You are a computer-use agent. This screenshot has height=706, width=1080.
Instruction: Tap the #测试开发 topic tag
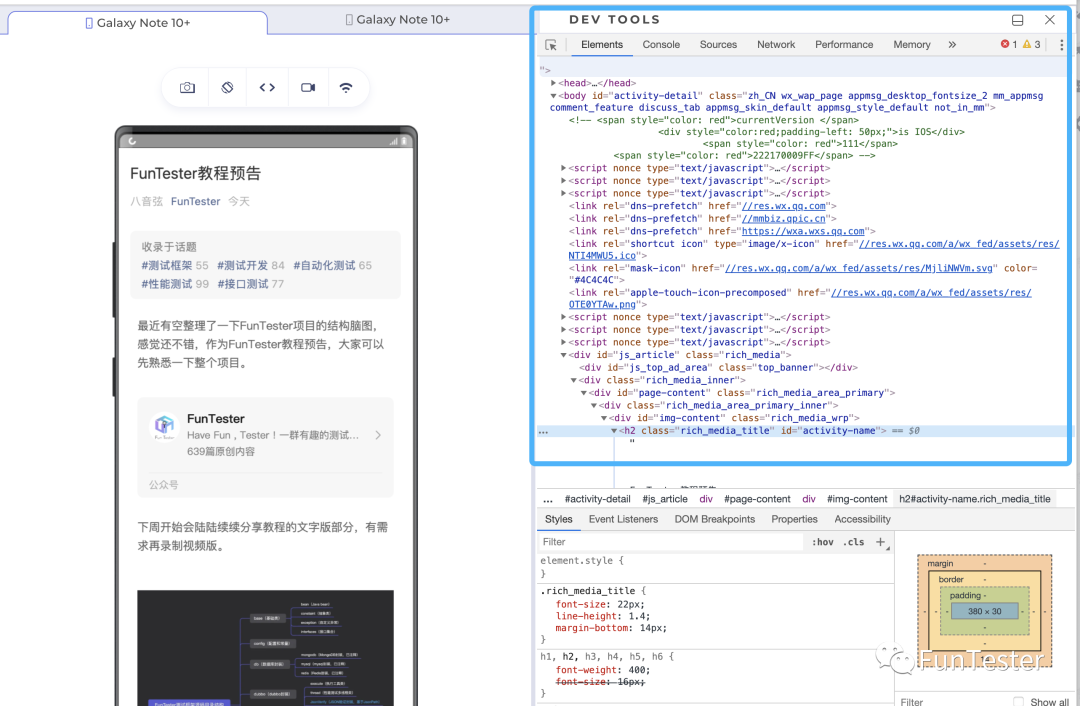click(242, 265)
